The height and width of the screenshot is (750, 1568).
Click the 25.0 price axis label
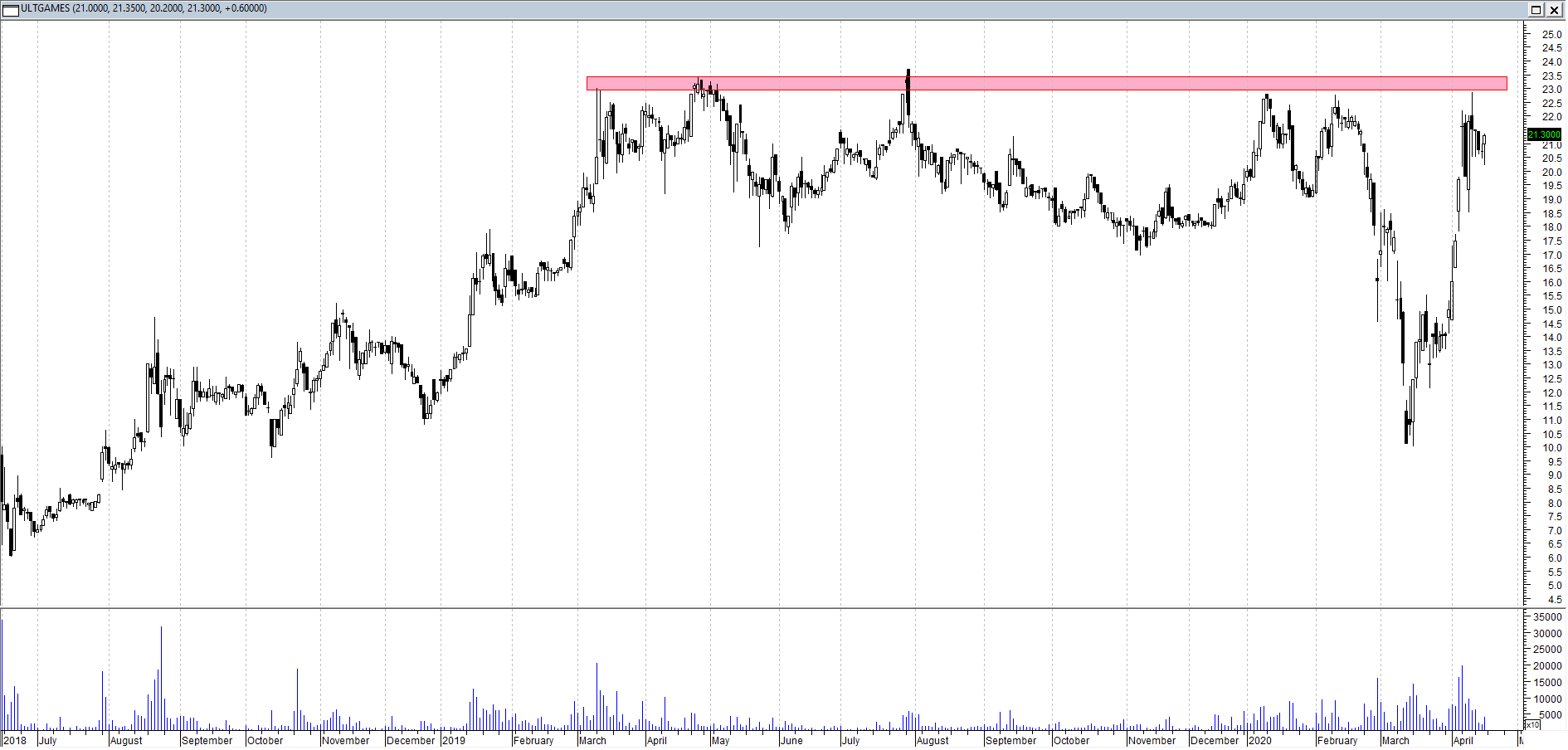click(x=1551, y=35)
